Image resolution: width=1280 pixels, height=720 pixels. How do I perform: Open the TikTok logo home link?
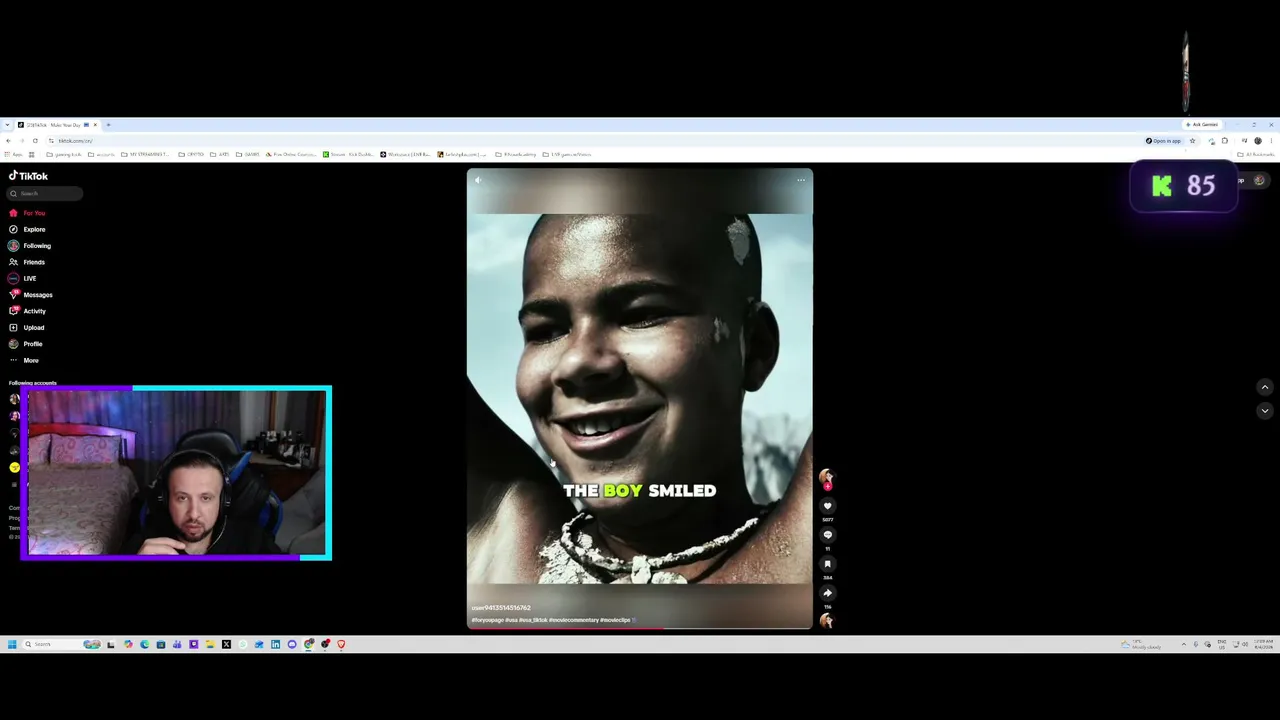pyautogui.click(x=29, y=176)
